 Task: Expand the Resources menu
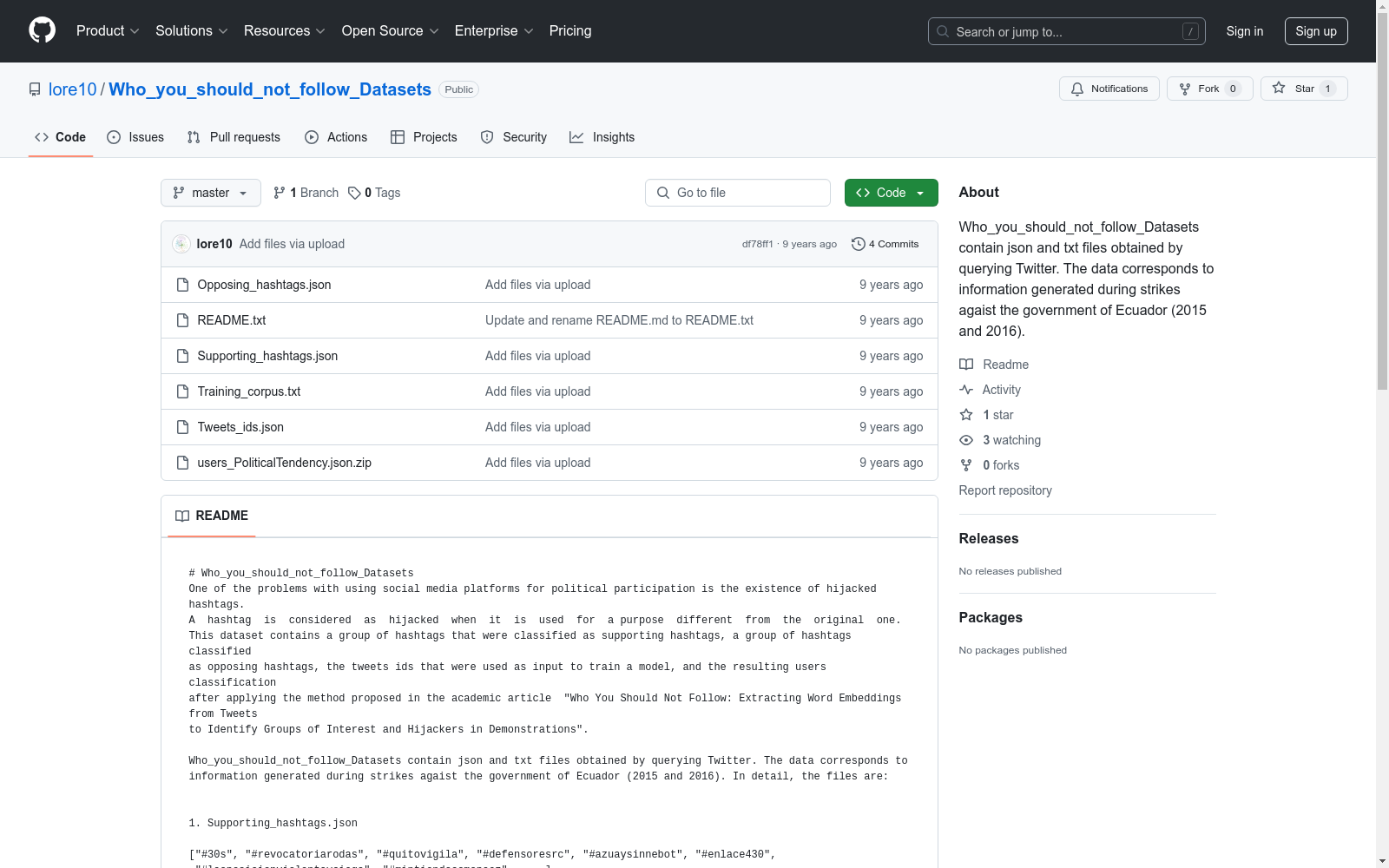(x=285, y=31)
